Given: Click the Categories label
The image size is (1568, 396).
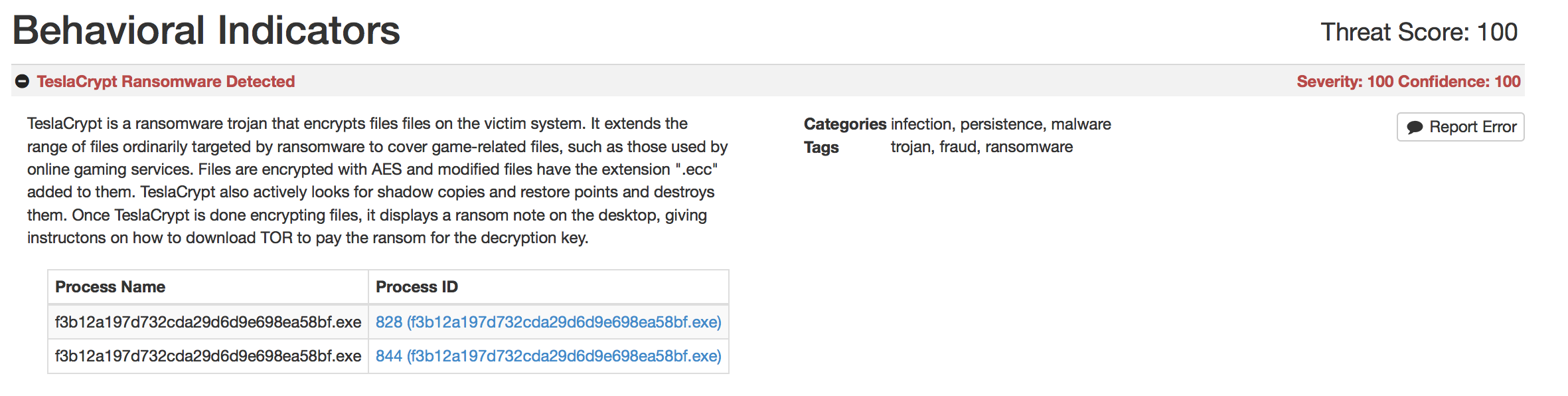Looking at the screenshot, I should [x=844, y=124].
